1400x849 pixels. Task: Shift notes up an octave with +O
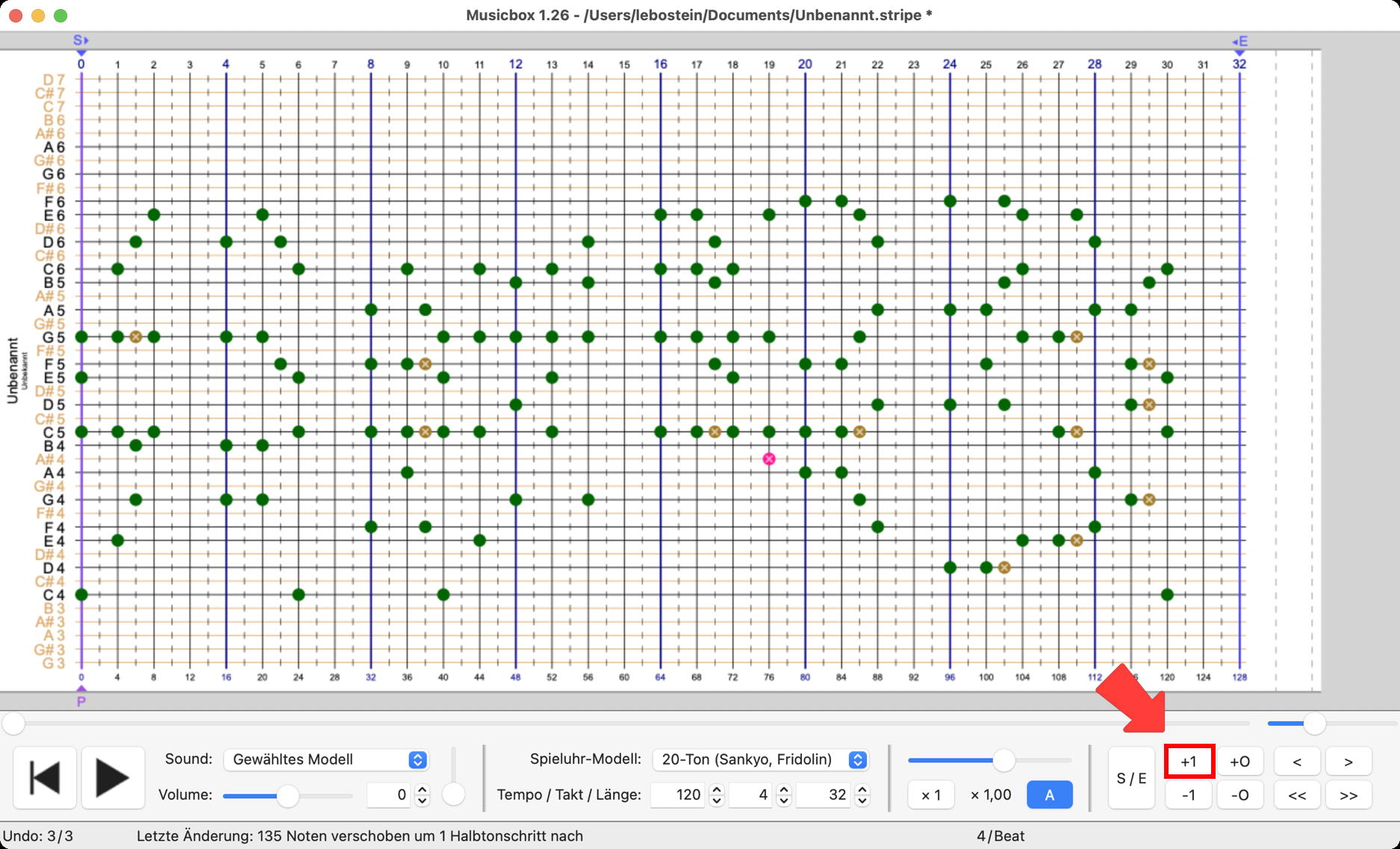point(1239,762)
